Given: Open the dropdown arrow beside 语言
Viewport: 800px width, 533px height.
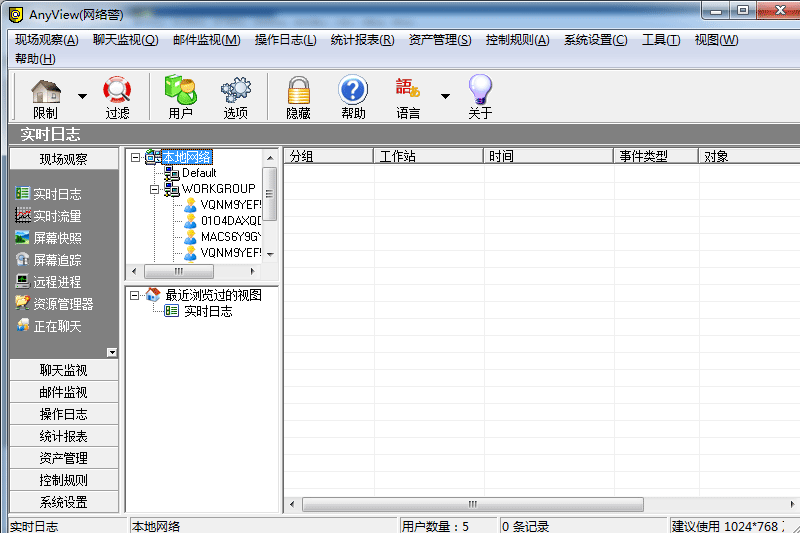Looking at the screenshot, I should [445, 96].
